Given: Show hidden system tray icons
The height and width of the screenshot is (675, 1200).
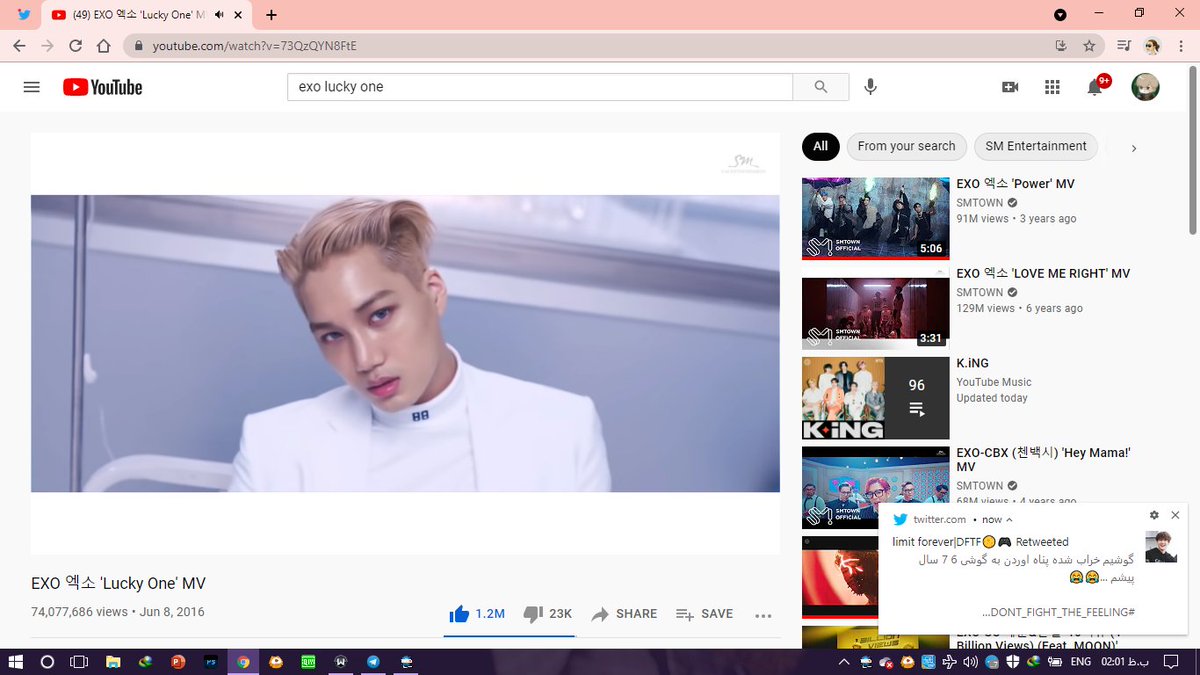Looking at the screenshot, I should point(843,662).
